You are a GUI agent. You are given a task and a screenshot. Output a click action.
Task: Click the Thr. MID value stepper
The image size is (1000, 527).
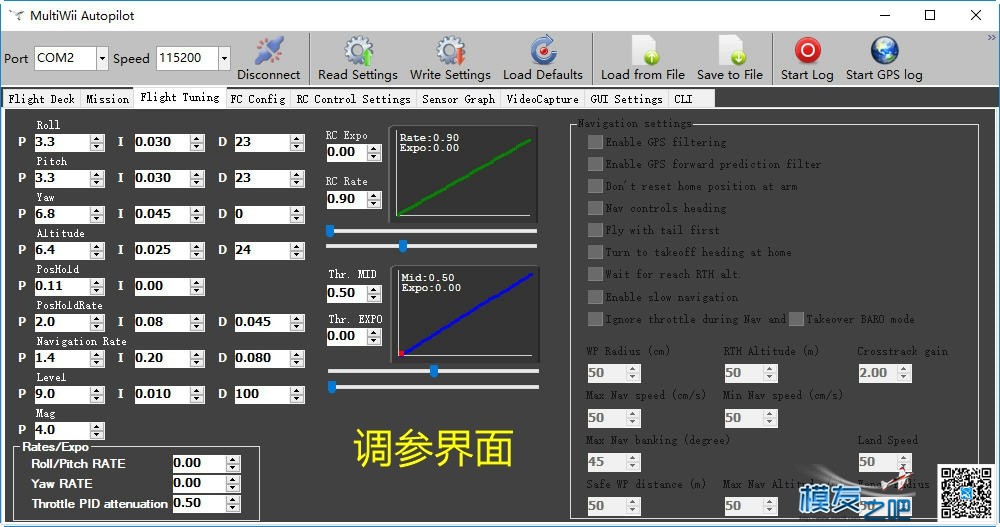coord(374,293)
